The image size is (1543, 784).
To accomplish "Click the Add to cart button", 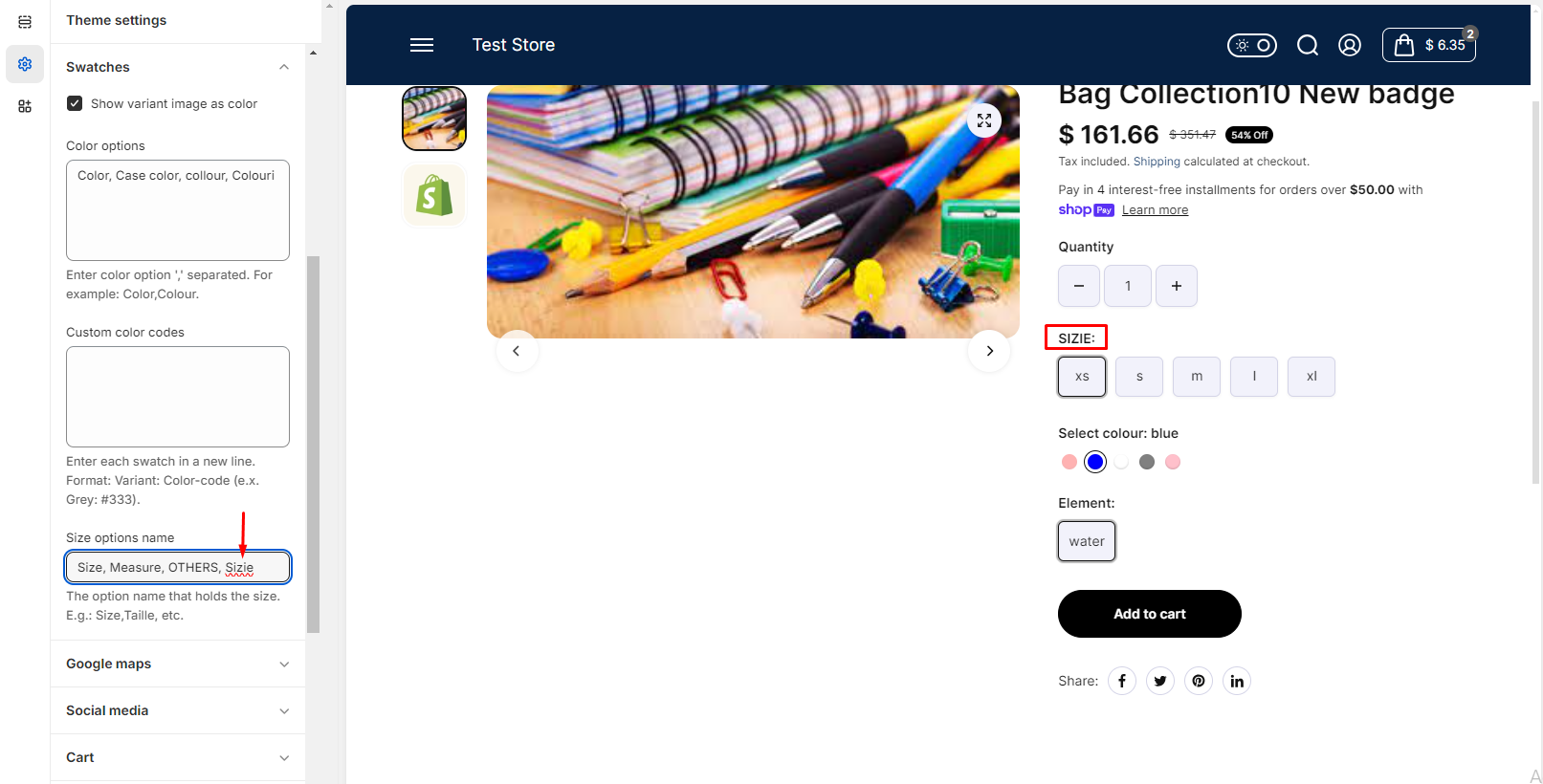I will [1150, 614].
